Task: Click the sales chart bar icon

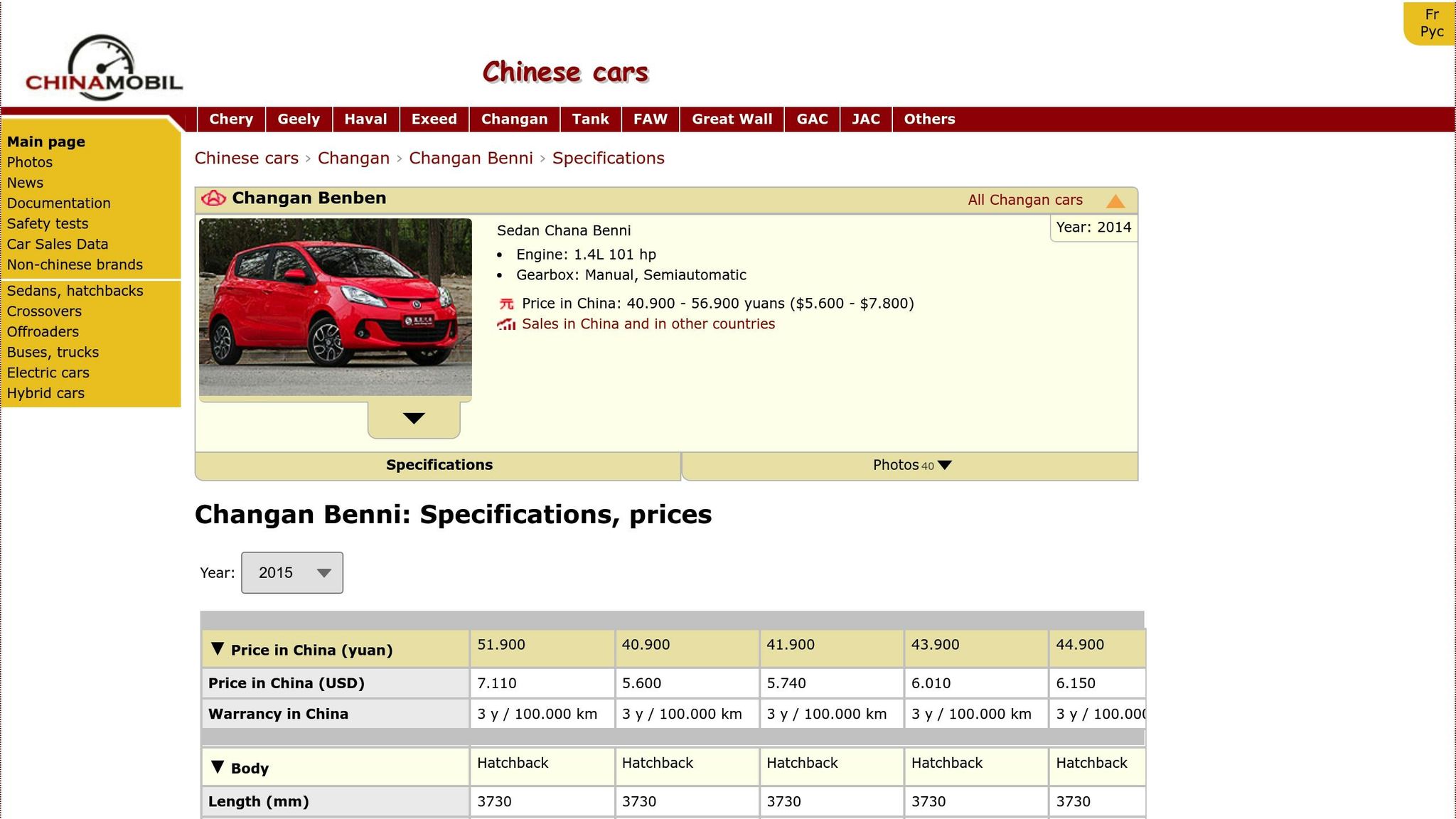Action: [x=506, y=324]
